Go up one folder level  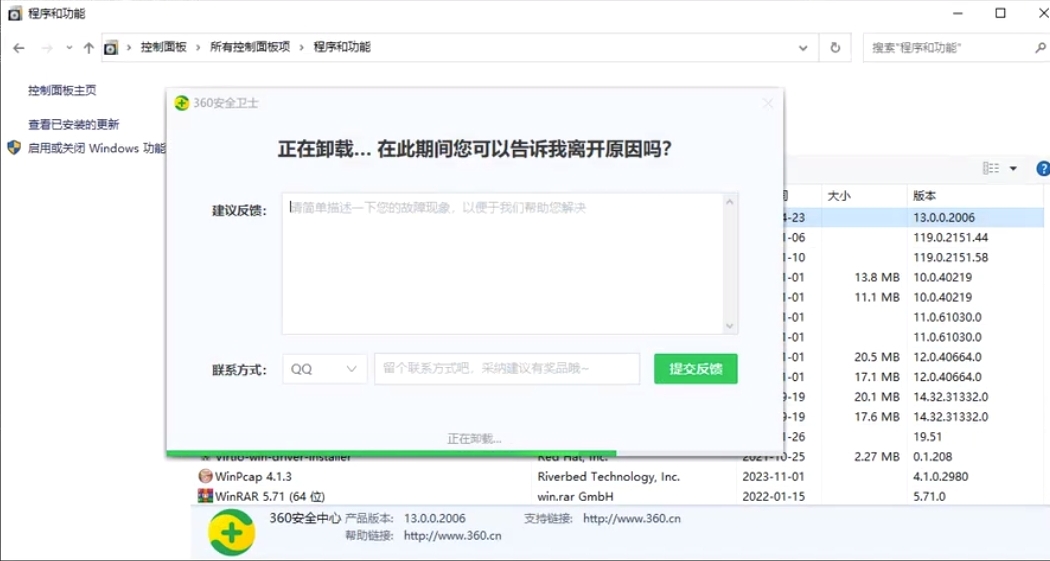click(x=88, y=48)
